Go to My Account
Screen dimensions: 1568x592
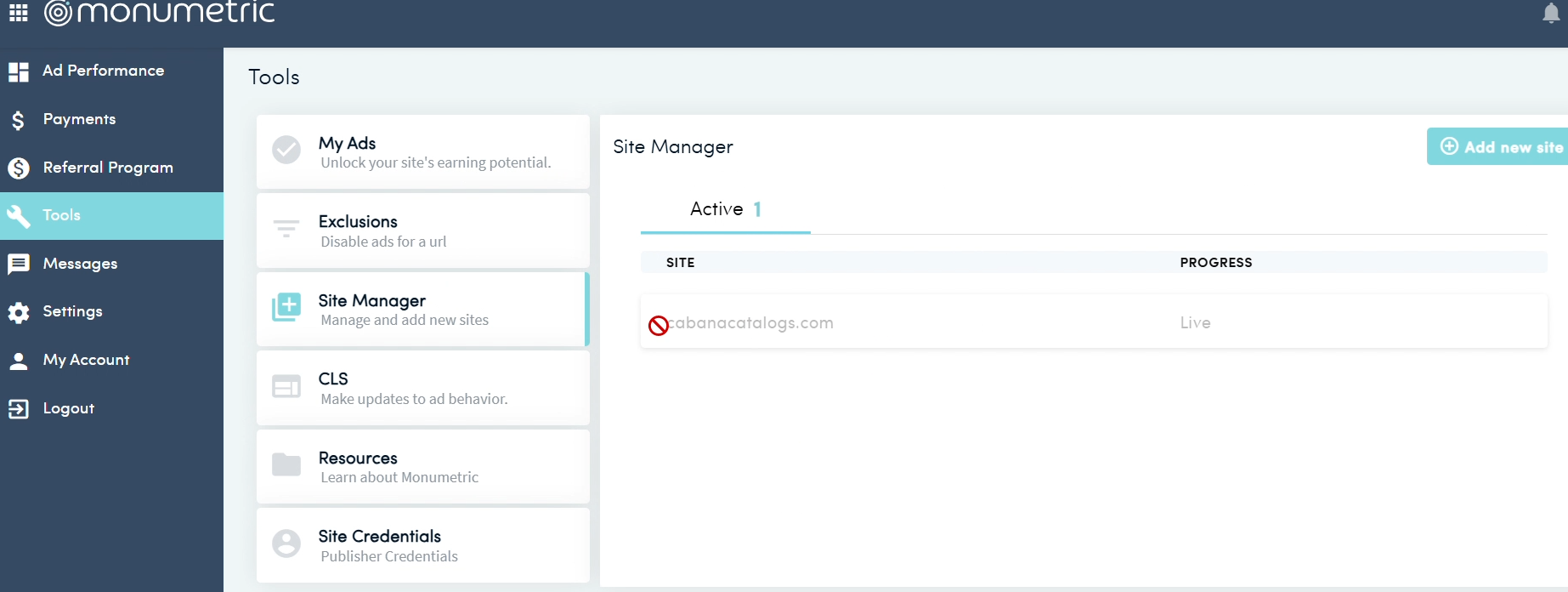[x=111, y=360]
